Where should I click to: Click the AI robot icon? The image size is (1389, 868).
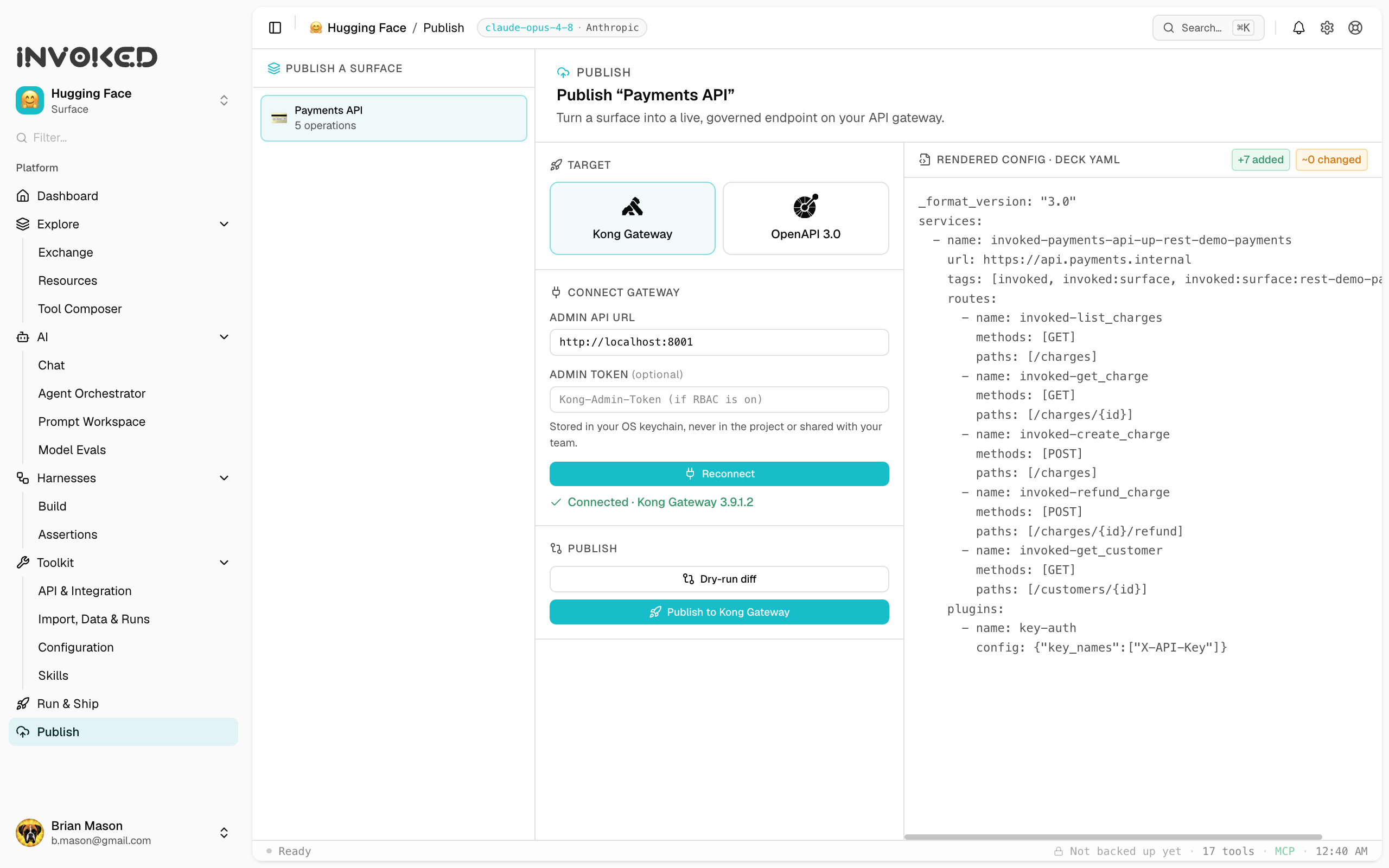pyautogui.click(x=23, y=337)
